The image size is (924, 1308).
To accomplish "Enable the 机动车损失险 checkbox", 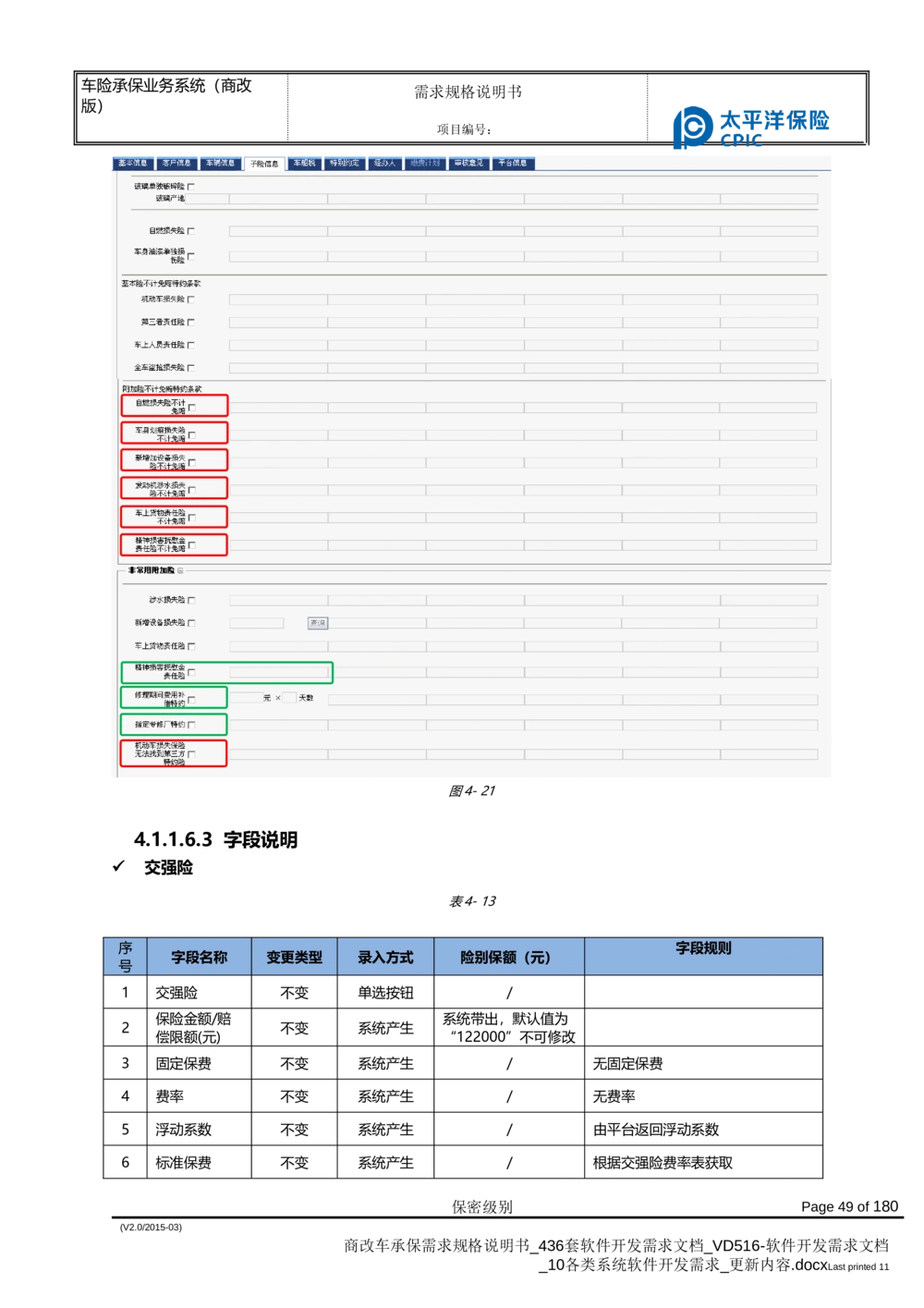I will pyautogui.click(x=191, y=299).
